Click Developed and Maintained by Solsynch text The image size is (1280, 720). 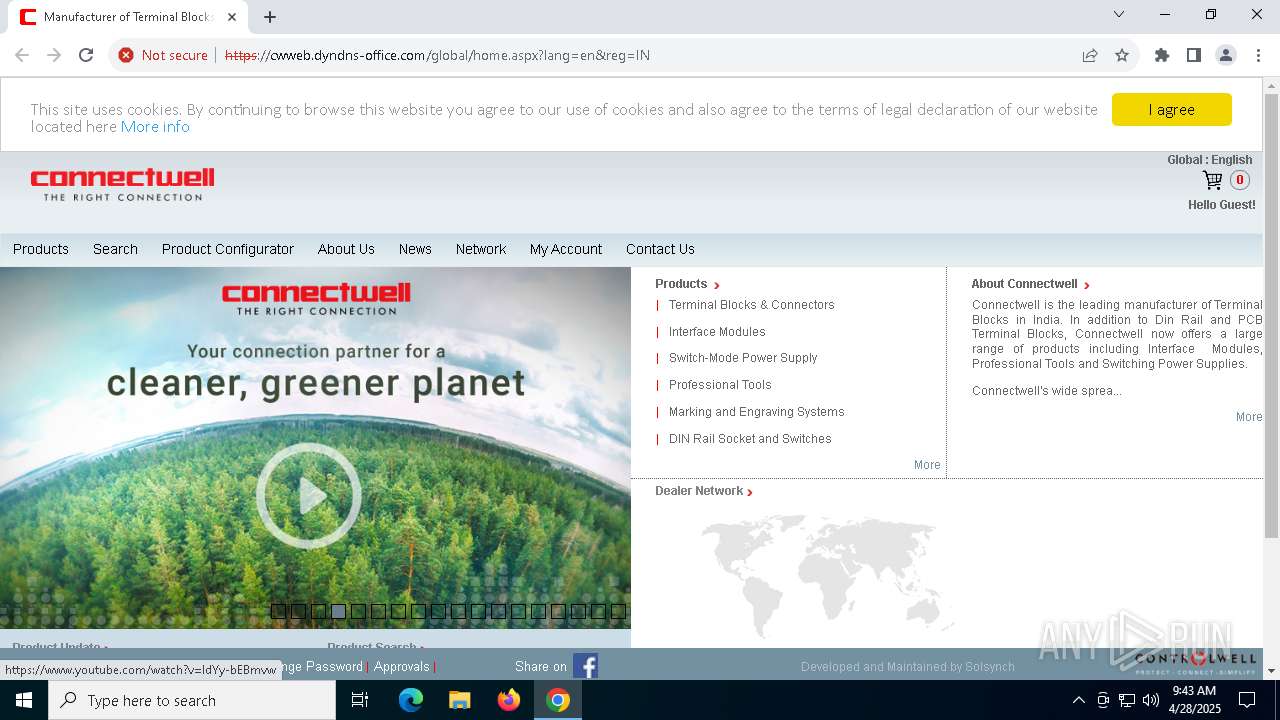(x=908, y=667)
